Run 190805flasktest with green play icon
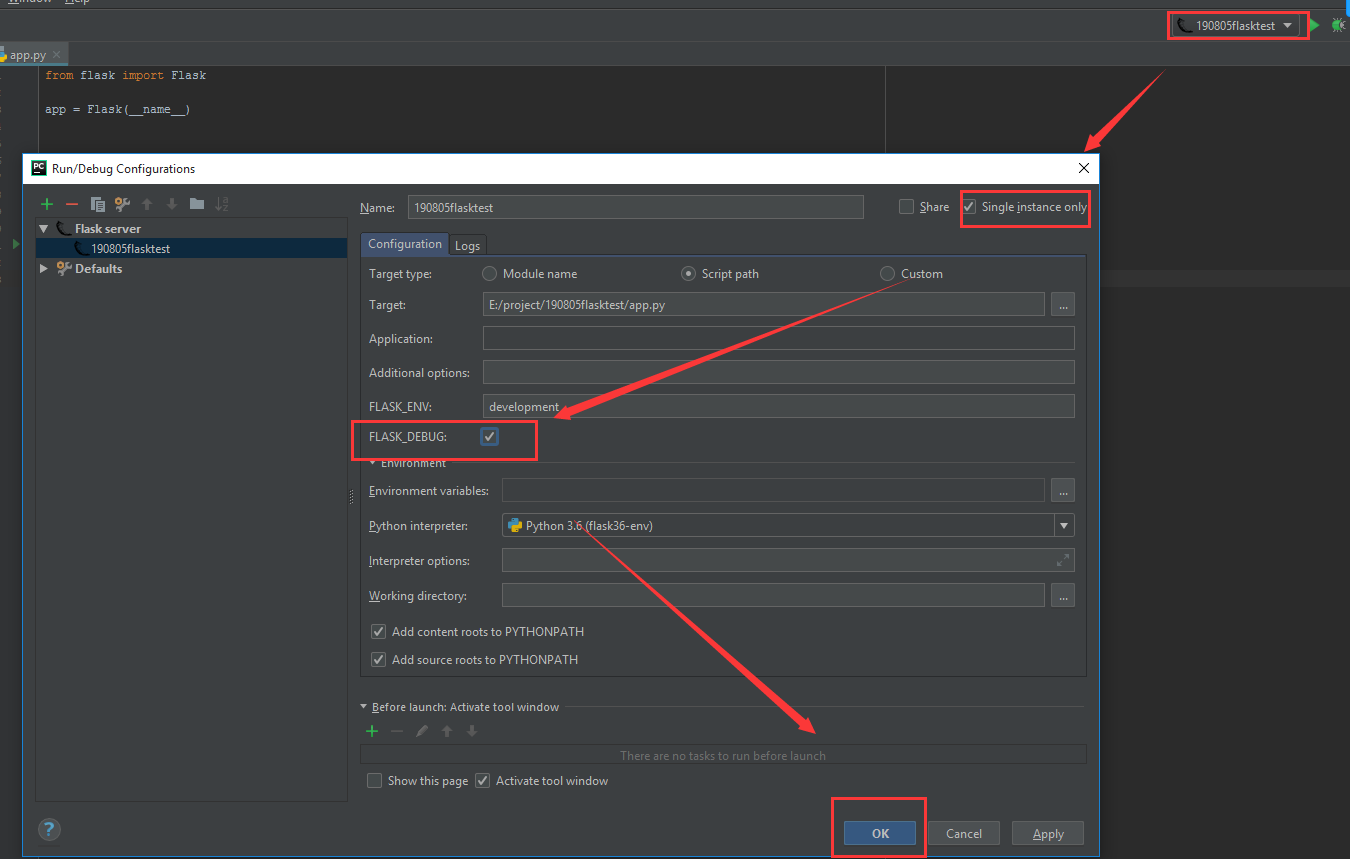The image size is (1350, 859). coord(1315,25)
